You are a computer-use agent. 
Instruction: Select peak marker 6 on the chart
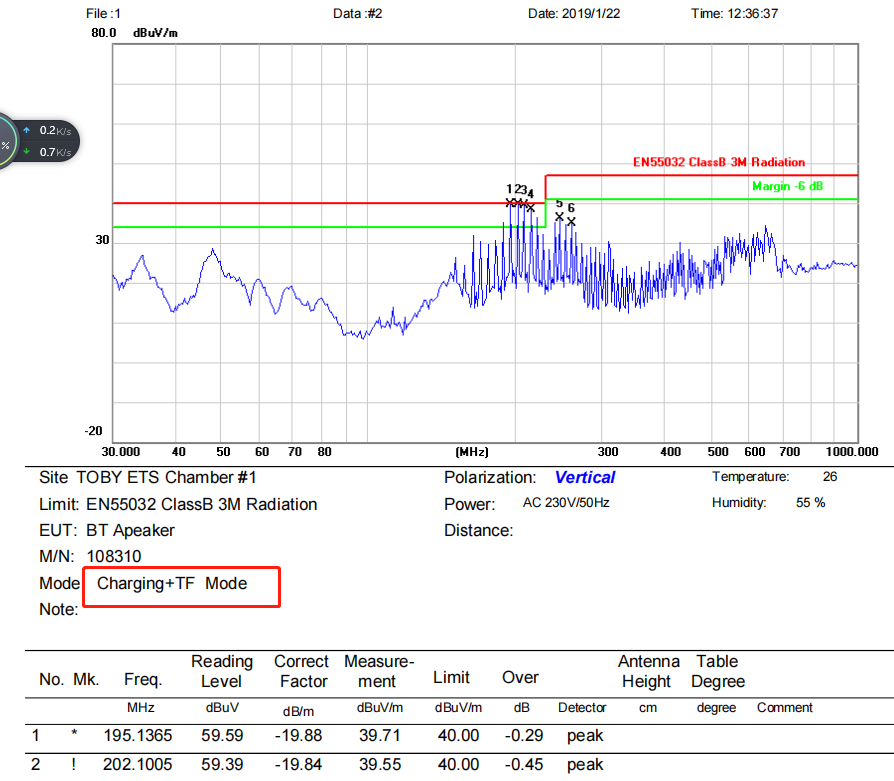coord(571,221)
